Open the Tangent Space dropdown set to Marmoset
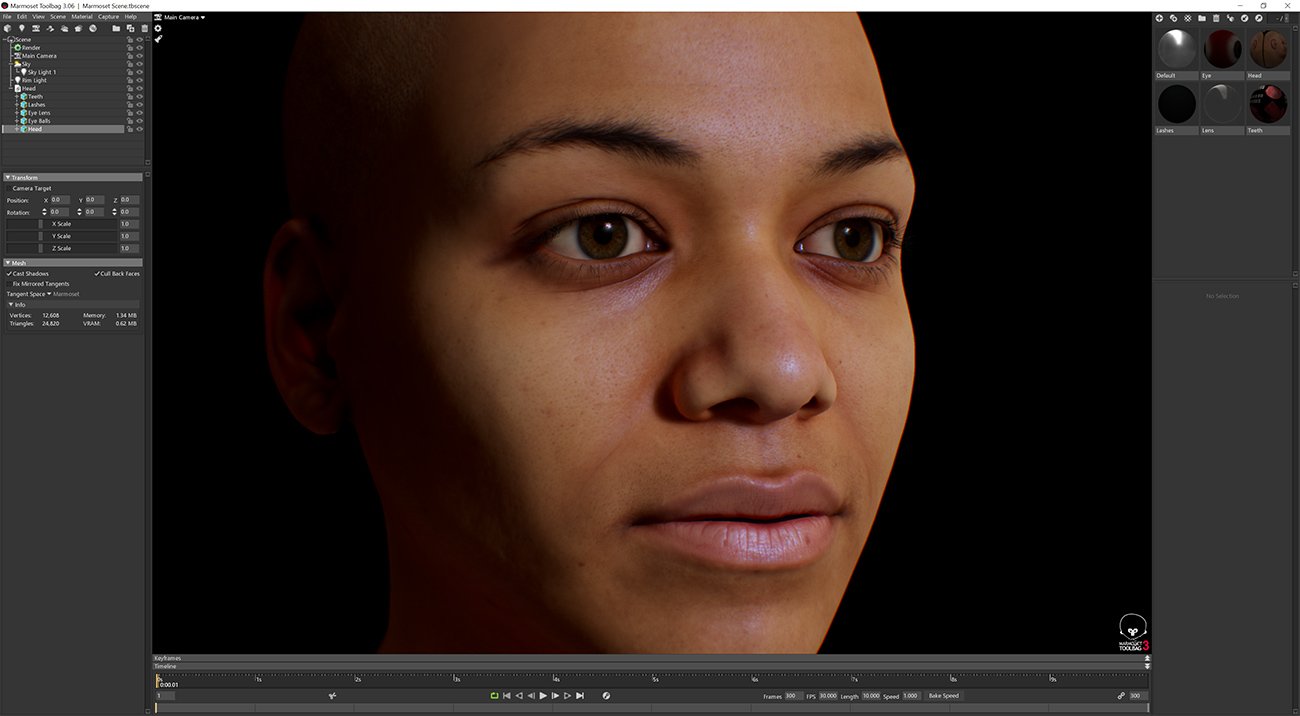1300x716 pixels. pos(48,293)
